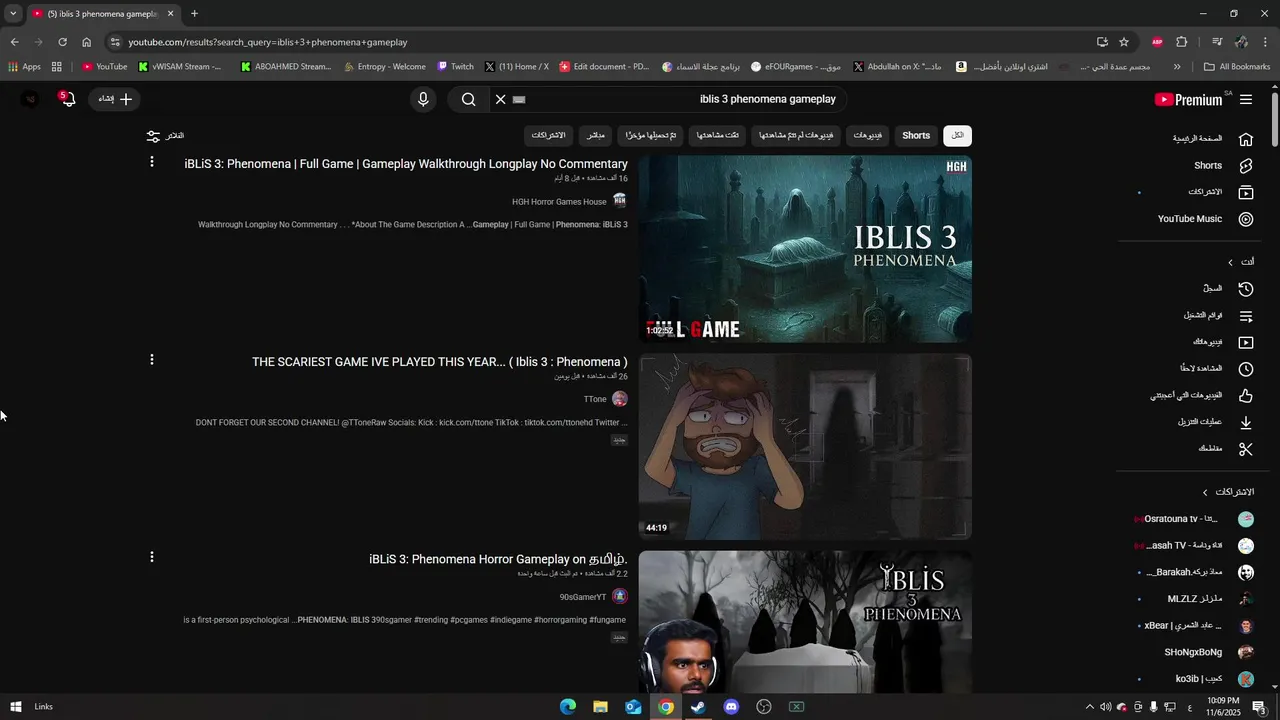Open search filters icon
1280x720 pixels.
(153, 136)
